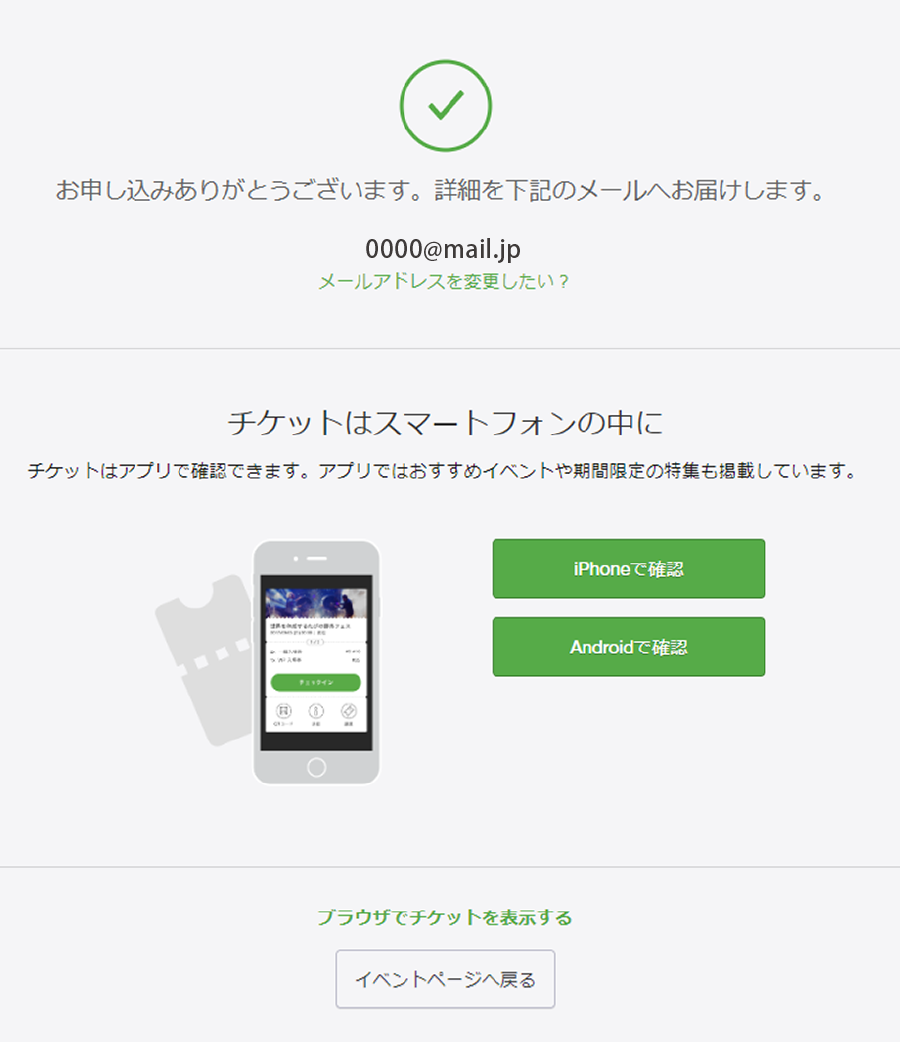900x1042 pixels.
Task: Click the 1/1 page indicator in the phone mockup
Action: pyautogui.click(x=315, y=642)
